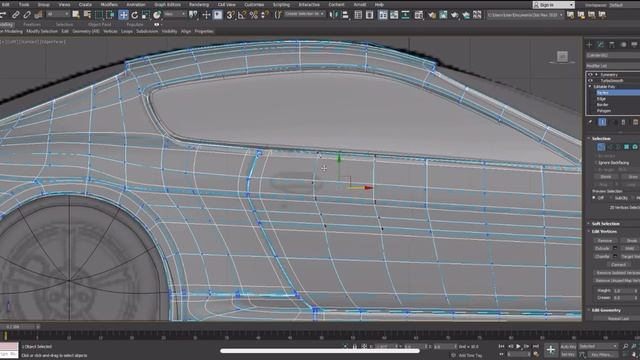Activate the Select and Rotate tool

point(134,15)
